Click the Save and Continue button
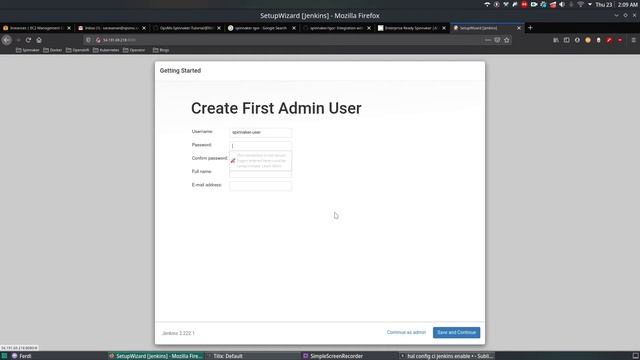Image resolution: width=640 pixels, height=360 pixels. pos(456,332)
